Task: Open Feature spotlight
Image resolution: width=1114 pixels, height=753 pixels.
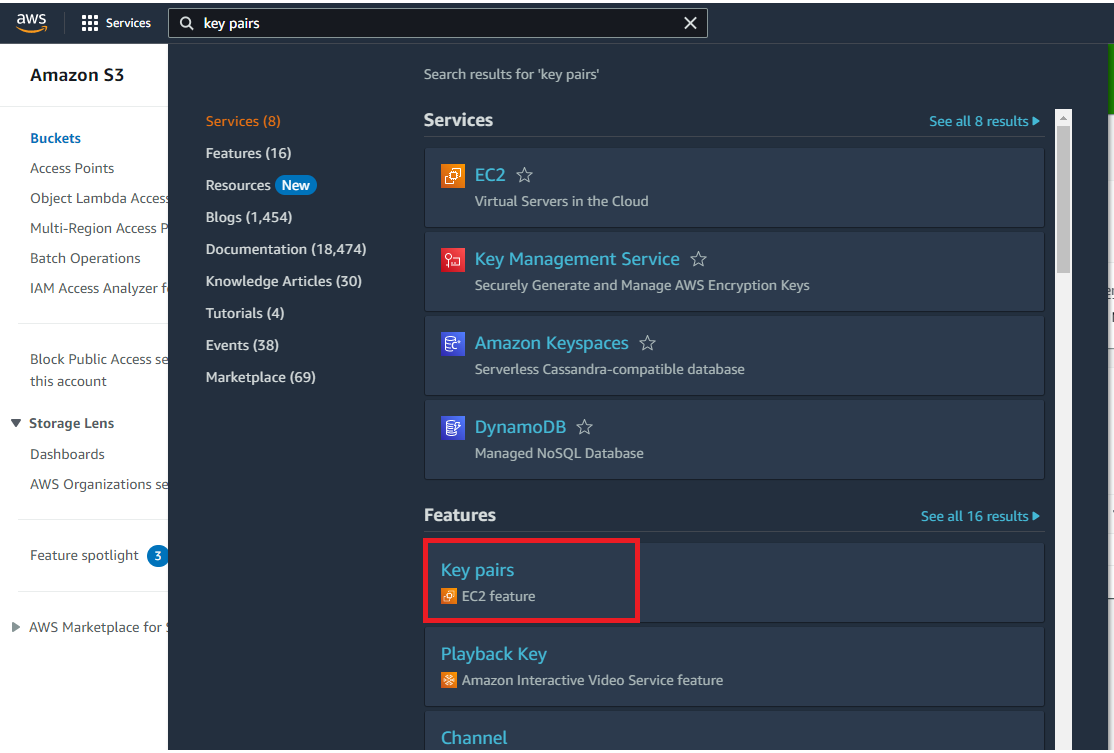Action: [84, 556]
